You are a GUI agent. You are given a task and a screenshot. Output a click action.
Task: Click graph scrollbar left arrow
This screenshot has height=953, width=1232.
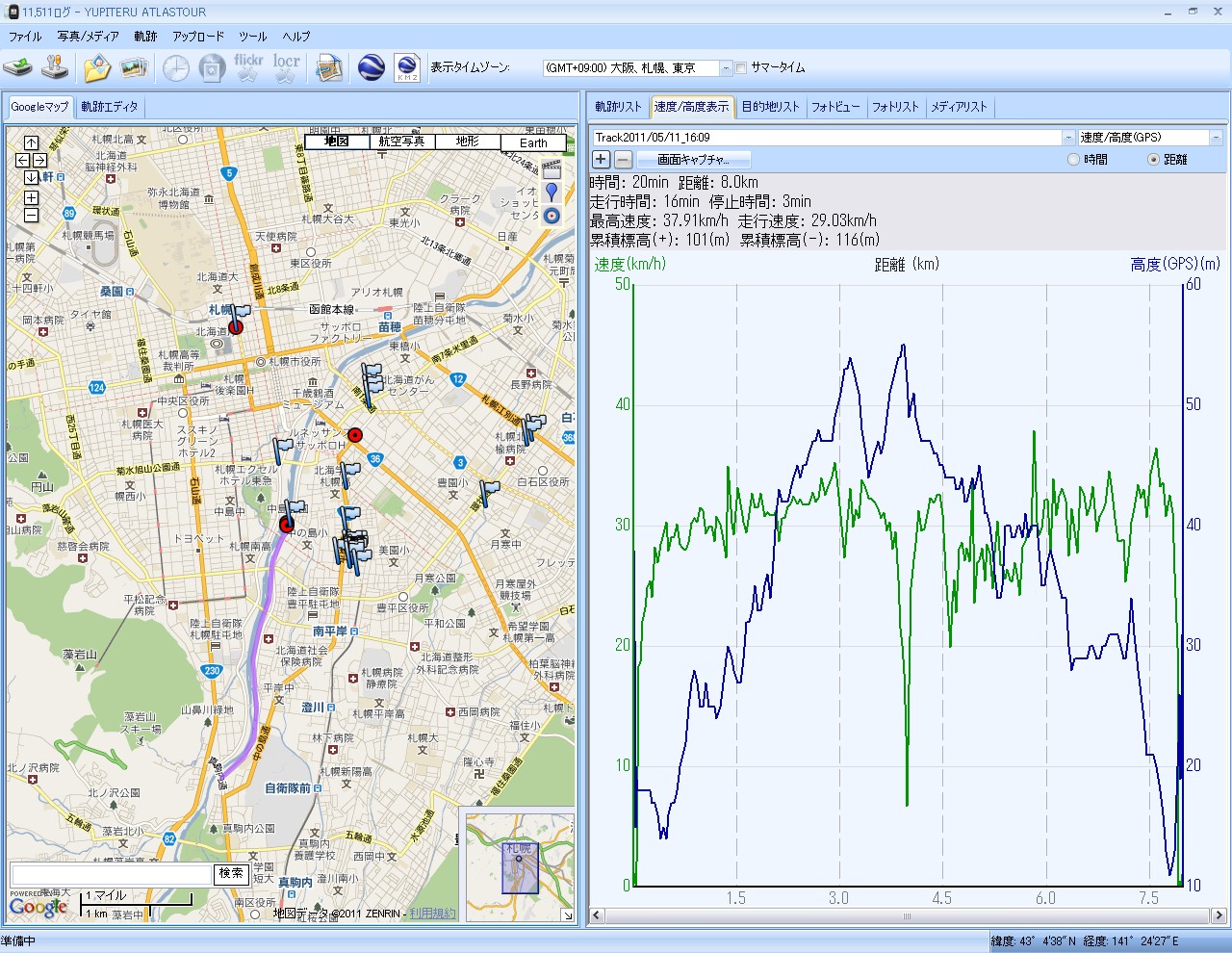coord(597,915)
